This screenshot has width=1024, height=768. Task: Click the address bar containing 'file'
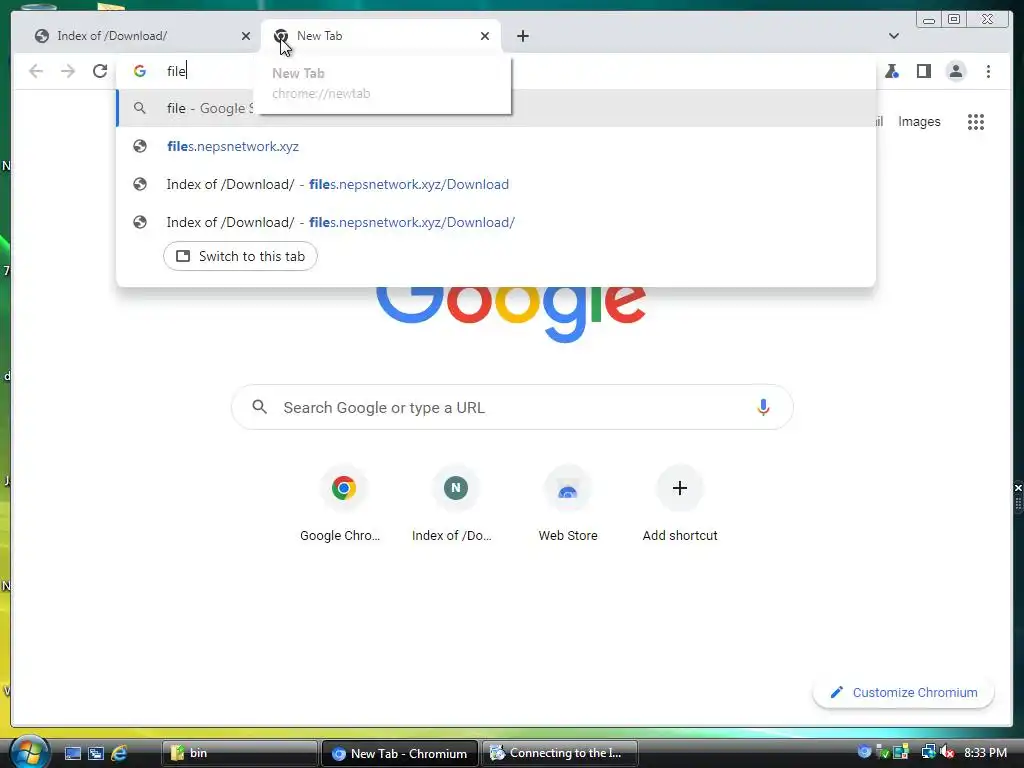496,71
